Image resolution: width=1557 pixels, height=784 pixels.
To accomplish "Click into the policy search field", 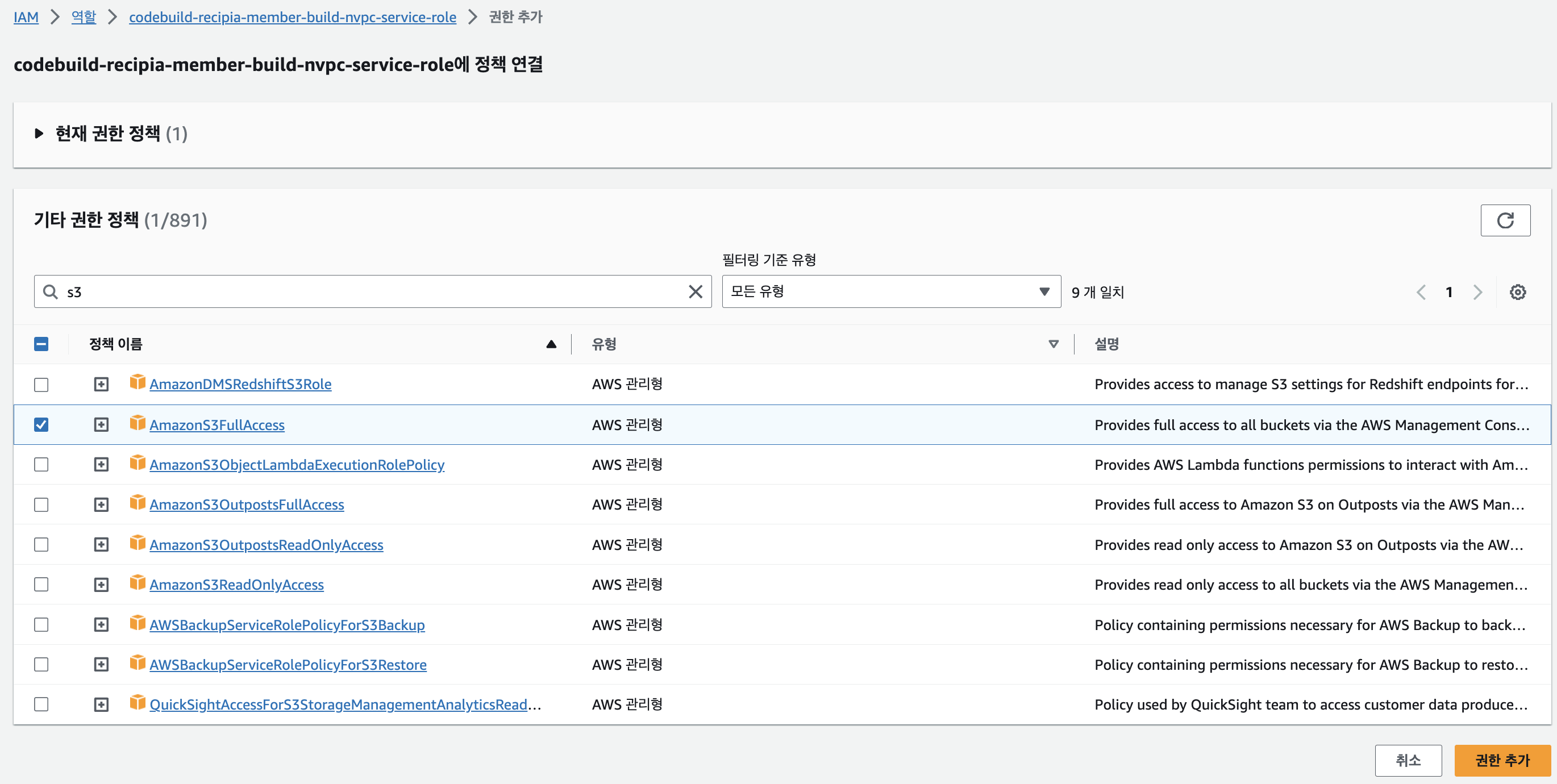I will [x=372, y=291].
